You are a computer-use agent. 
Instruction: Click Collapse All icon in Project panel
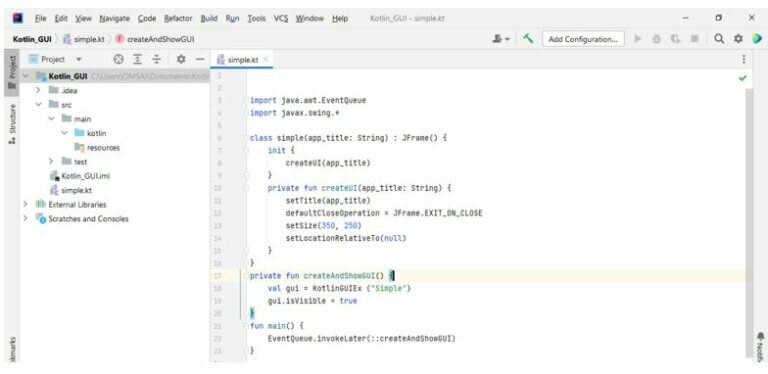tap(157, 59)
